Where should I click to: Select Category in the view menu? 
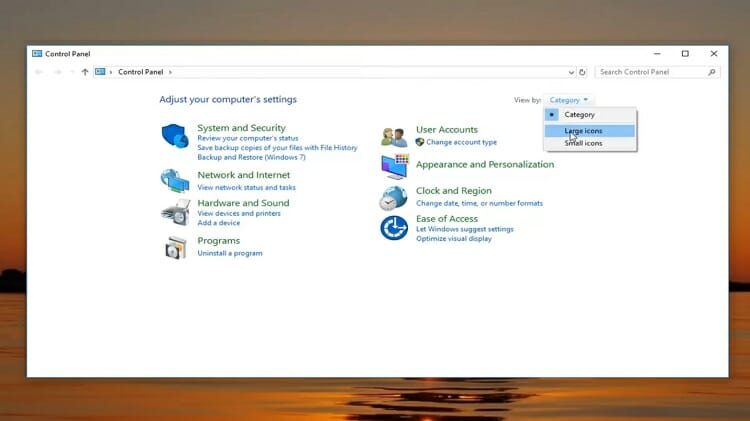point(590,115)
